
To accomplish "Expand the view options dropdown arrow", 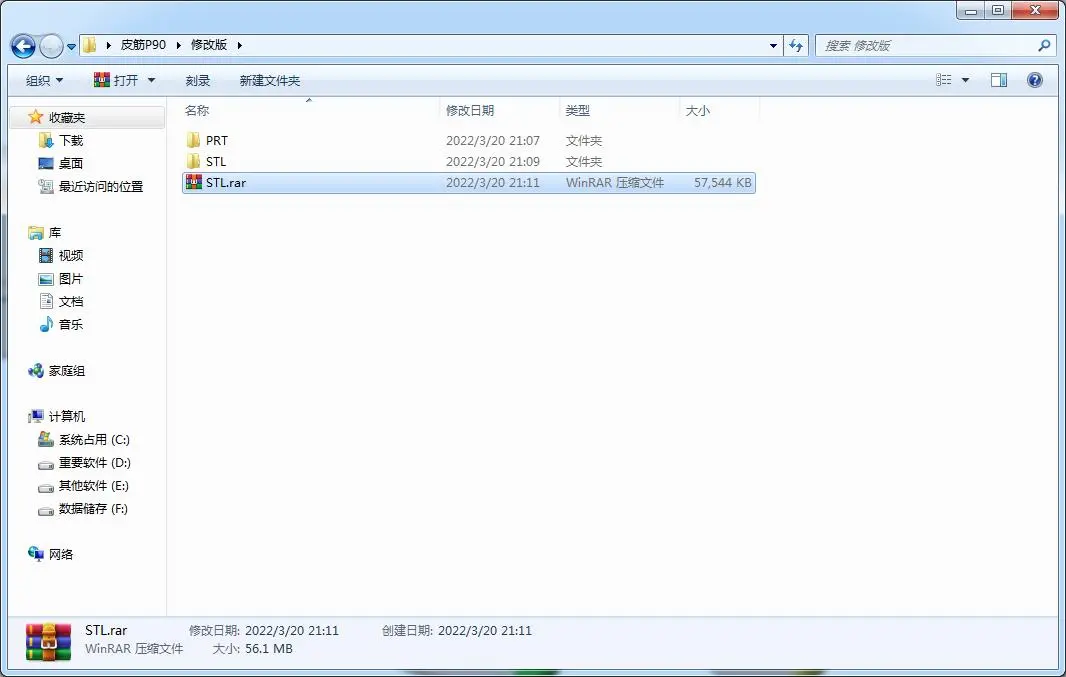I will coord(965,80).
